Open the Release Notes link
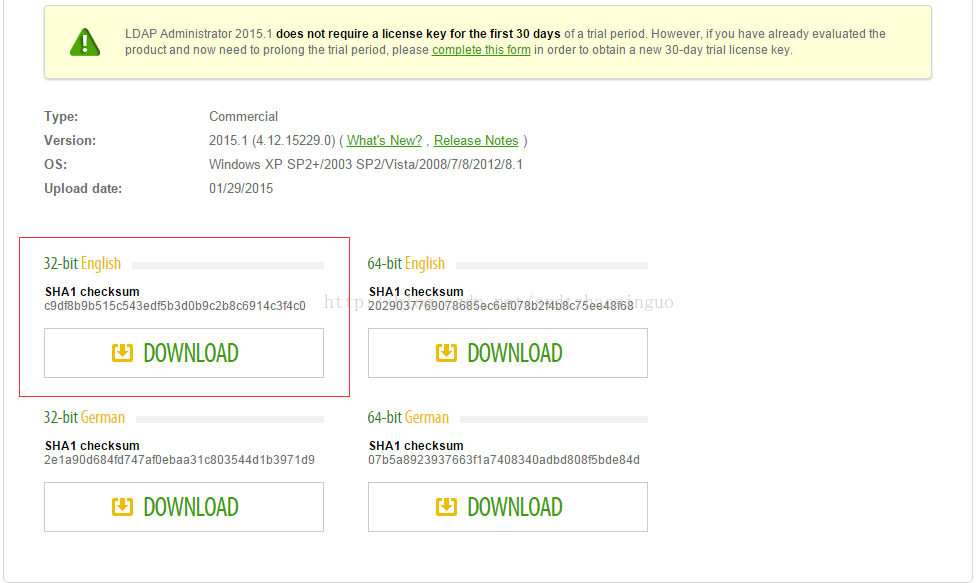This screenshot has width=978, height=583. [x=476, y=140]
